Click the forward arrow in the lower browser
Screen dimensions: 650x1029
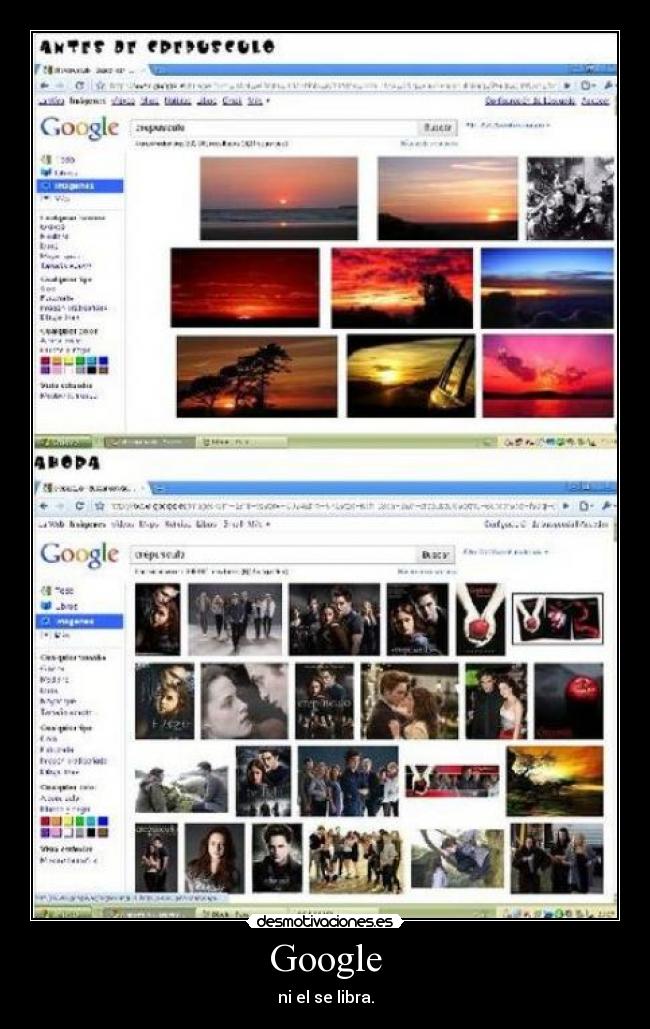coord(61,506)
